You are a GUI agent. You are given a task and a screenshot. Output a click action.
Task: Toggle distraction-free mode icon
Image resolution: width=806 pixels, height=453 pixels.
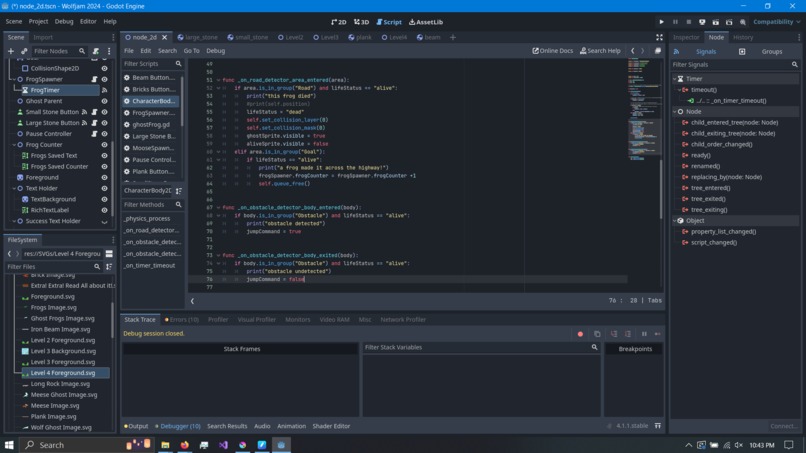pyautogui.click(x=660, y=37)
